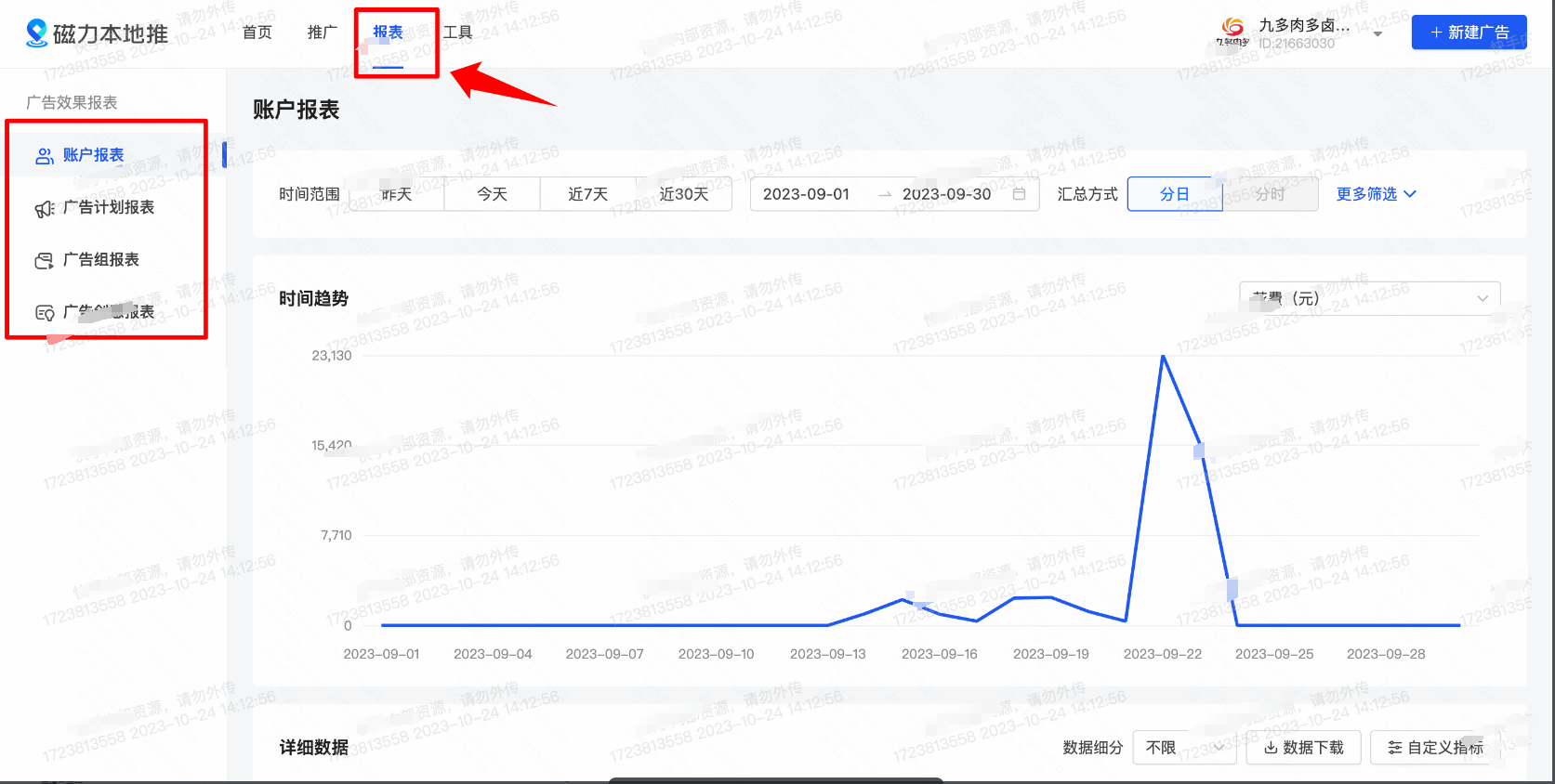Viewport: 1555px width, 784px height.
Task: Click the 九多肉多卤 account avatar
Action: 1233,32
